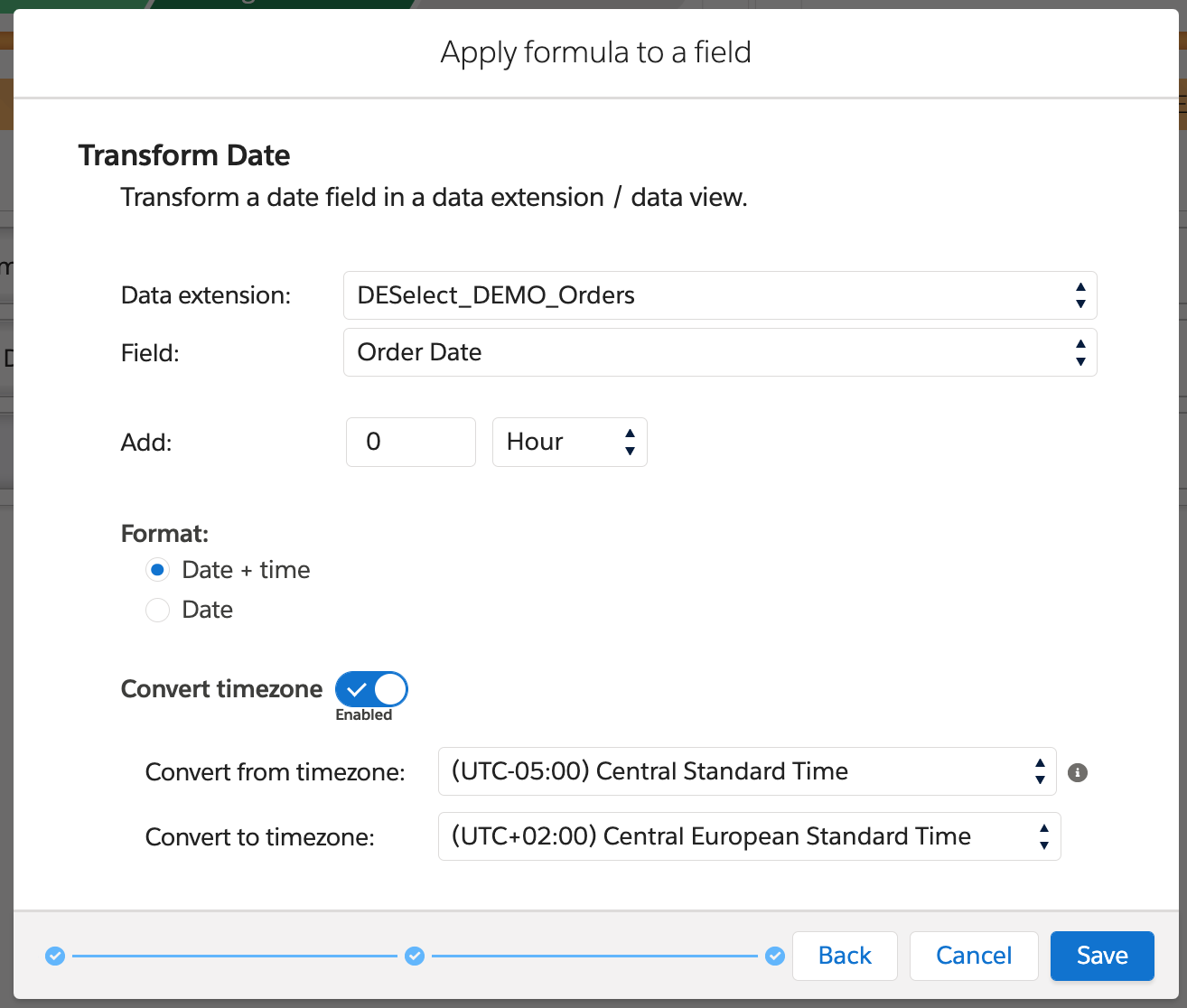1187x1008 pixels.
Task: Click the Transform Date heading
Action: click(184, 155)
